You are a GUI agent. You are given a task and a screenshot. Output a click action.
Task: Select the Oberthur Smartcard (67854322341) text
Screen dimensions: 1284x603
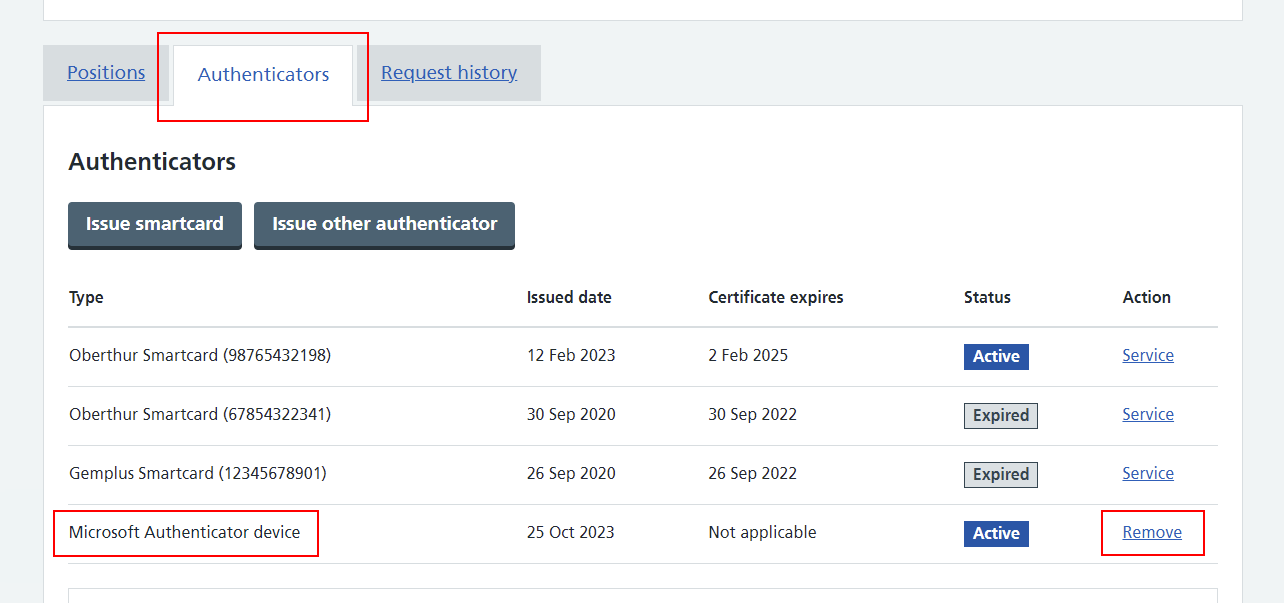[200, 415]
